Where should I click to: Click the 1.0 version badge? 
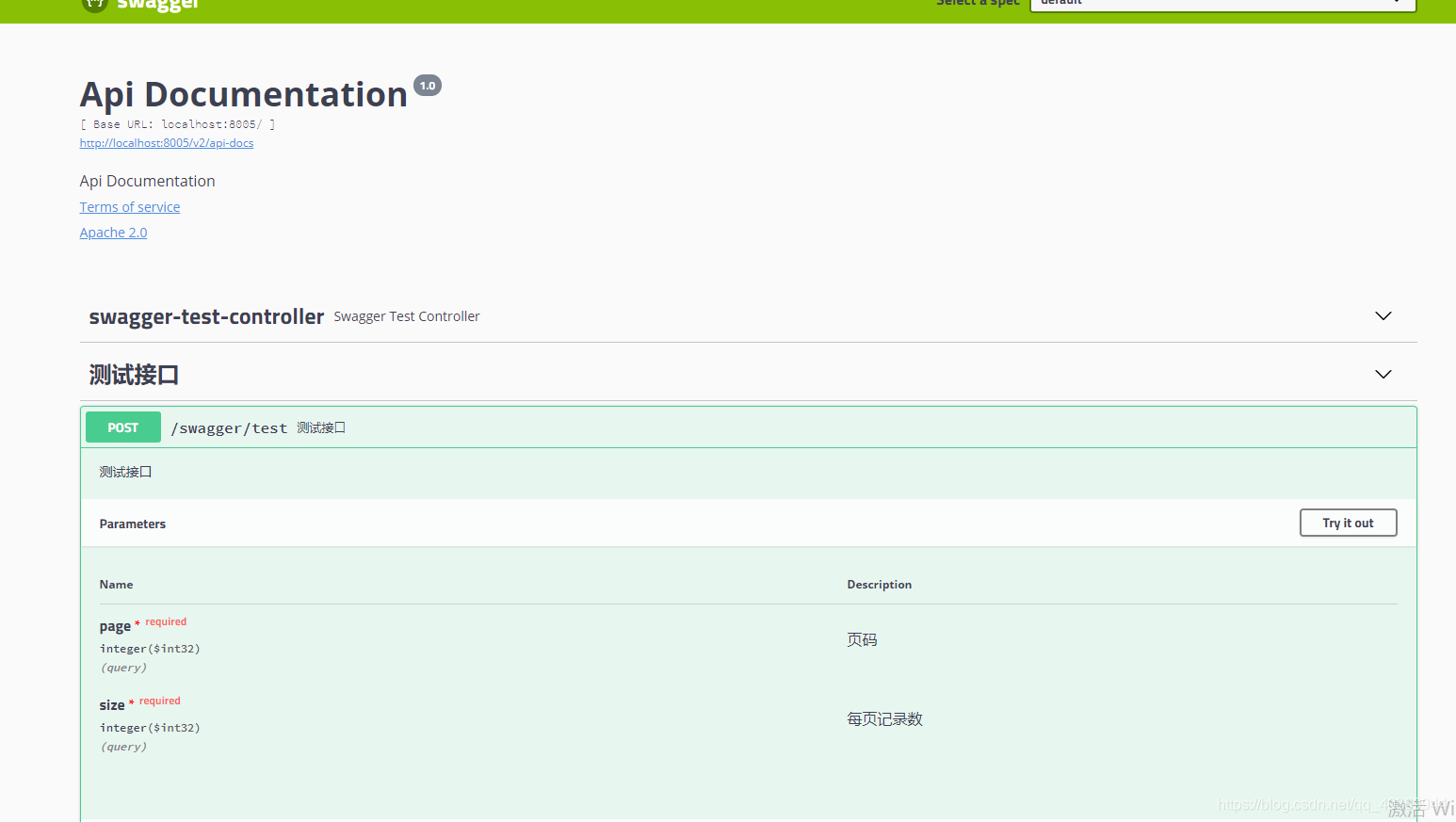click(x=428, y=85)
